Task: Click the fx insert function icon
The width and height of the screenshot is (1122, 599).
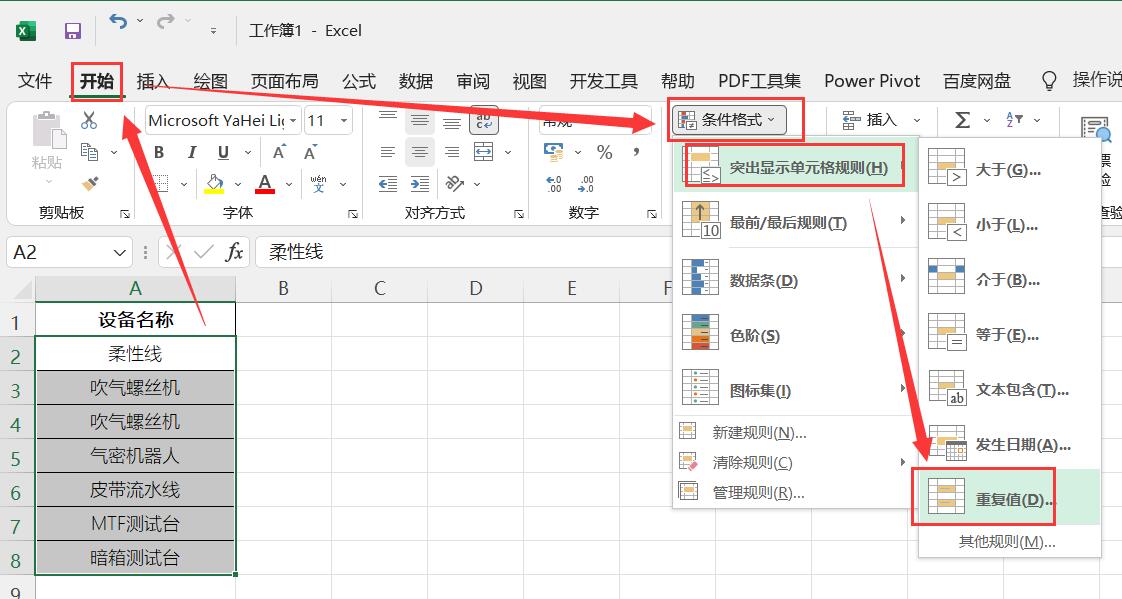Action: point(234,252)
